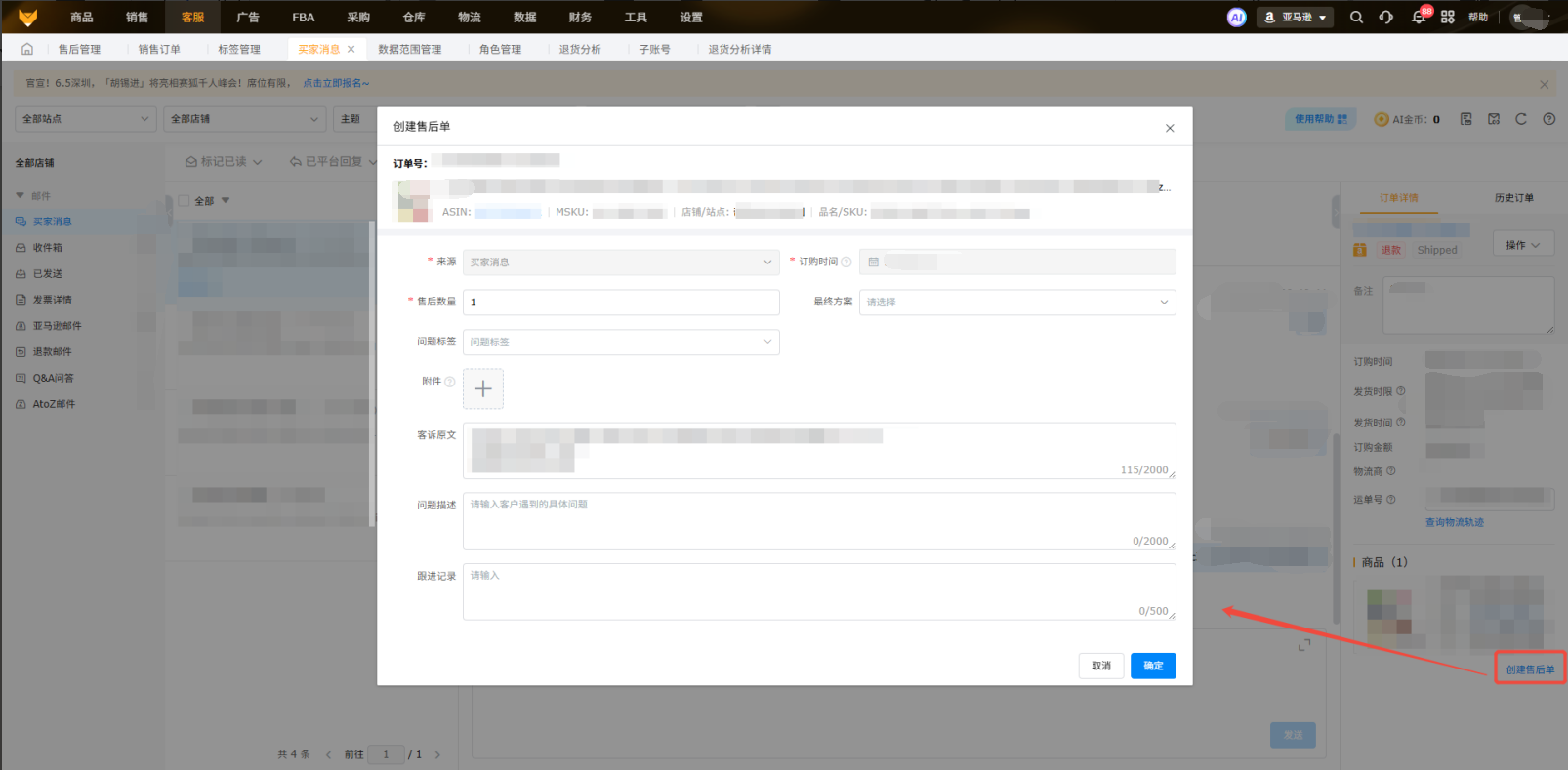Open AtoZ邮件 in the sidebar
The image size is (1568, 770).
(x=55, y=404)
